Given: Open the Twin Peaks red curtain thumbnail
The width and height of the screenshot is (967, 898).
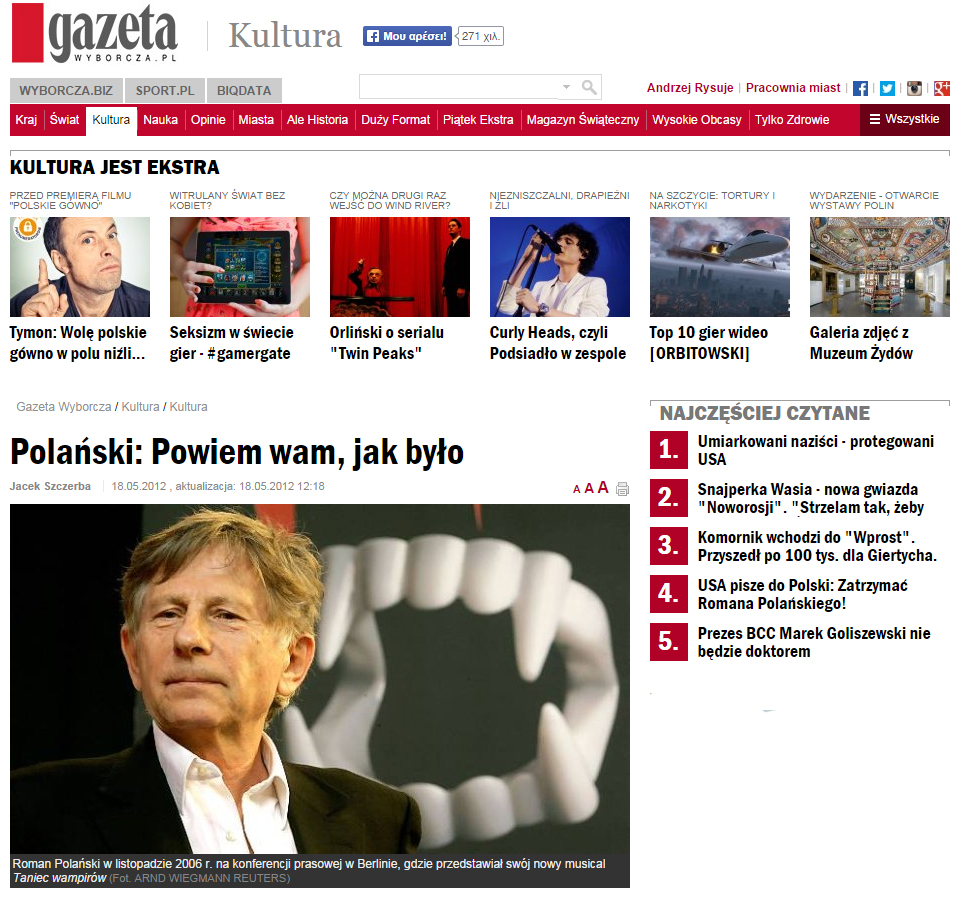Looking at the screenshot, I should coord(400,266).
